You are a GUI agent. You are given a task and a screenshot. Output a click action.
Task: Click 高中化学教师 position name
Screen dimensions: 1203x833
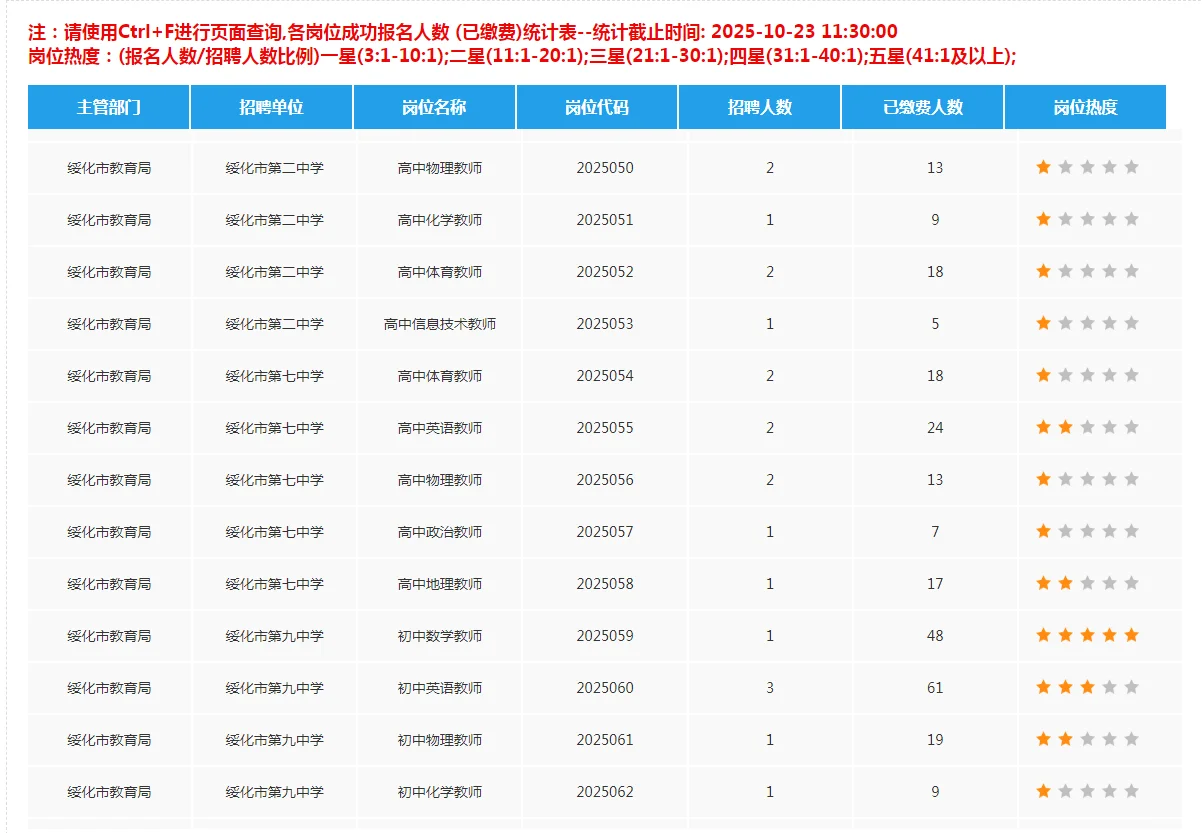(440, 220)
